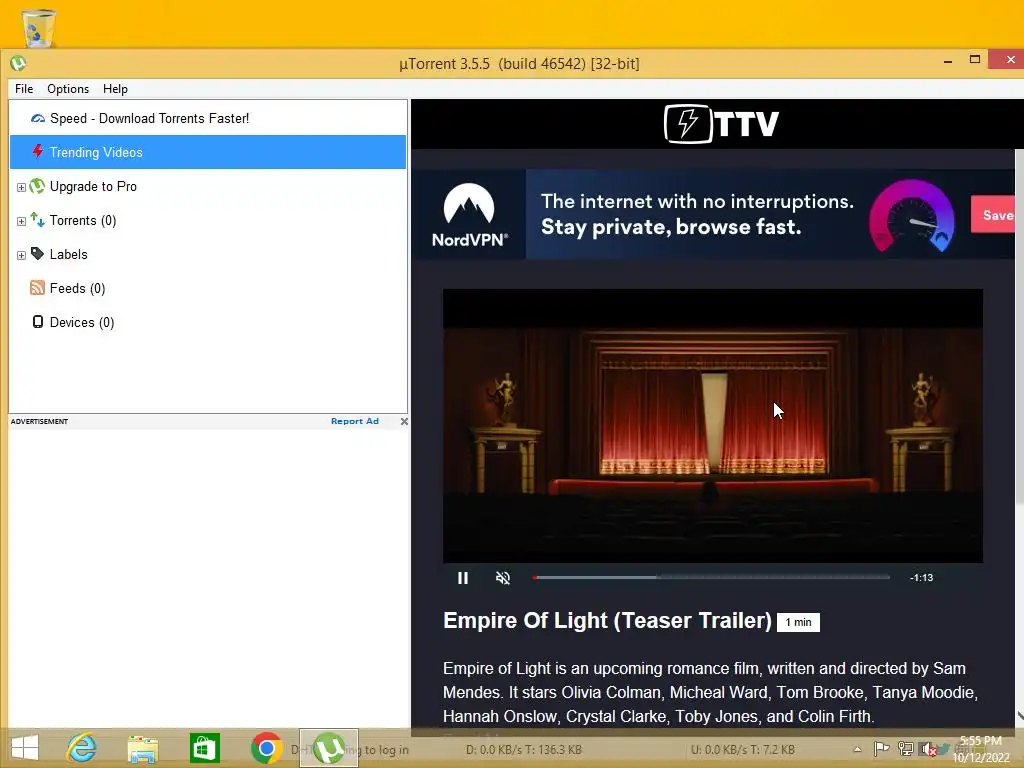Select Upgrade to Pro in sidebar
This screenshot has width=1024, height=768.
point(208,186)
